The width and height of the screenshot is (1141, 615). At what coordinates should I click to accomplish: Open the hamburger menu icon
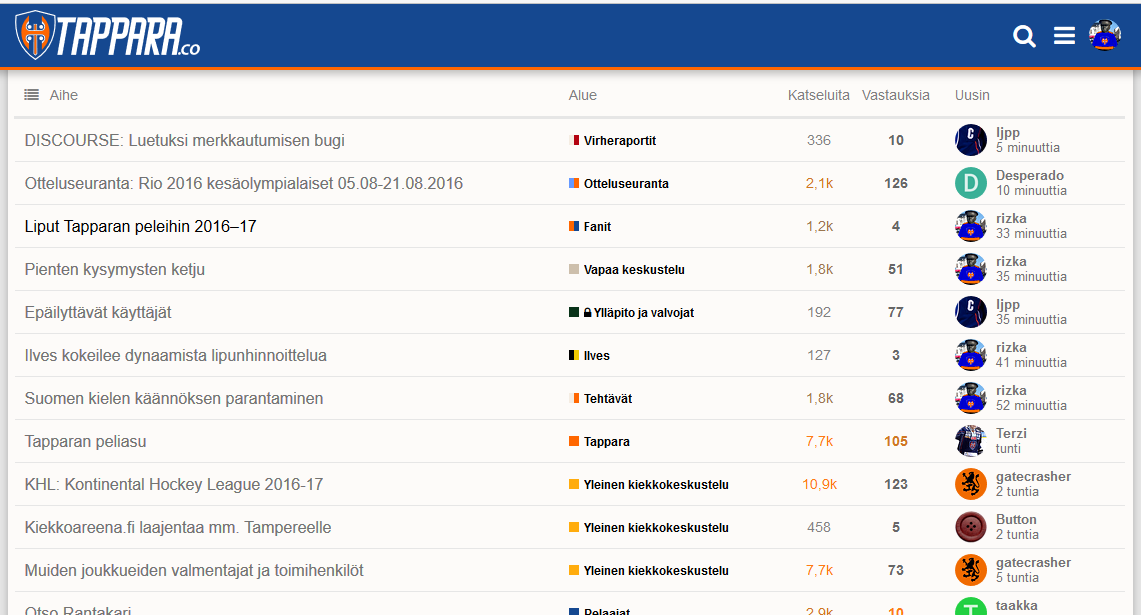pos(1064,36)
